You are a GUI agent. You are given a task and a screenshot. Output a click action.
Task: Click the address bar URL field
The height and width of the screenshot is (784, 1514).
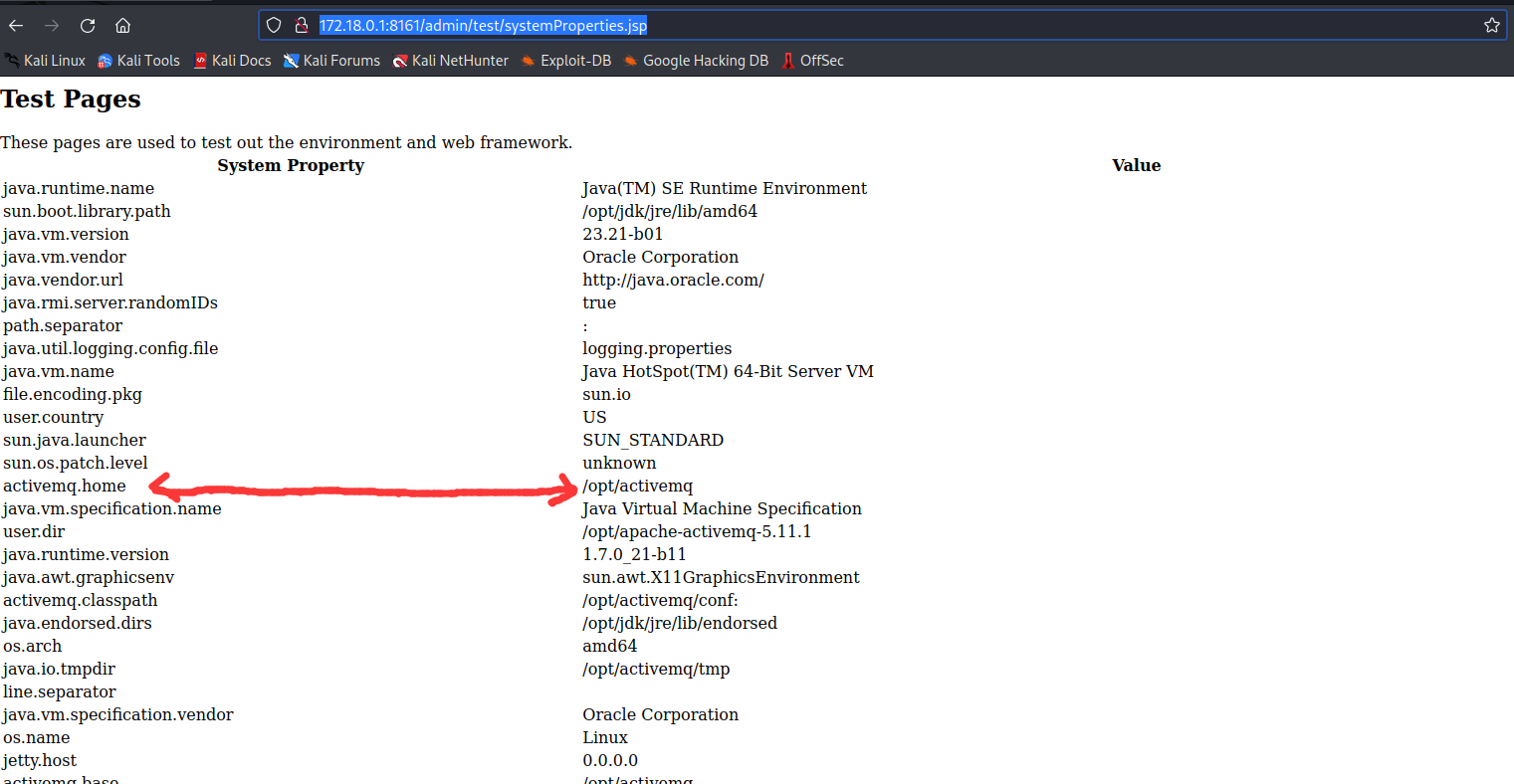pos(884,25)
